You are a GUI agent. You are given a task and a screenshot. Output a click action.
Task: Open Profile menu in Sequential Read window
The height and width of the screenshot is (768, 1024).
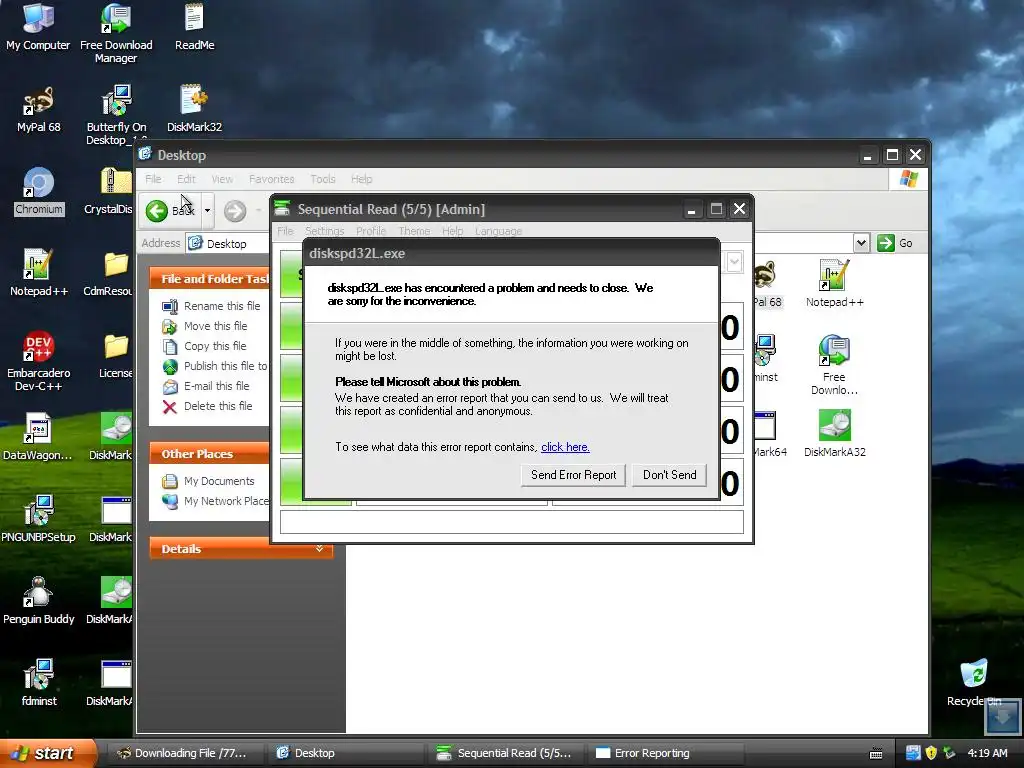tap(371, 231)
